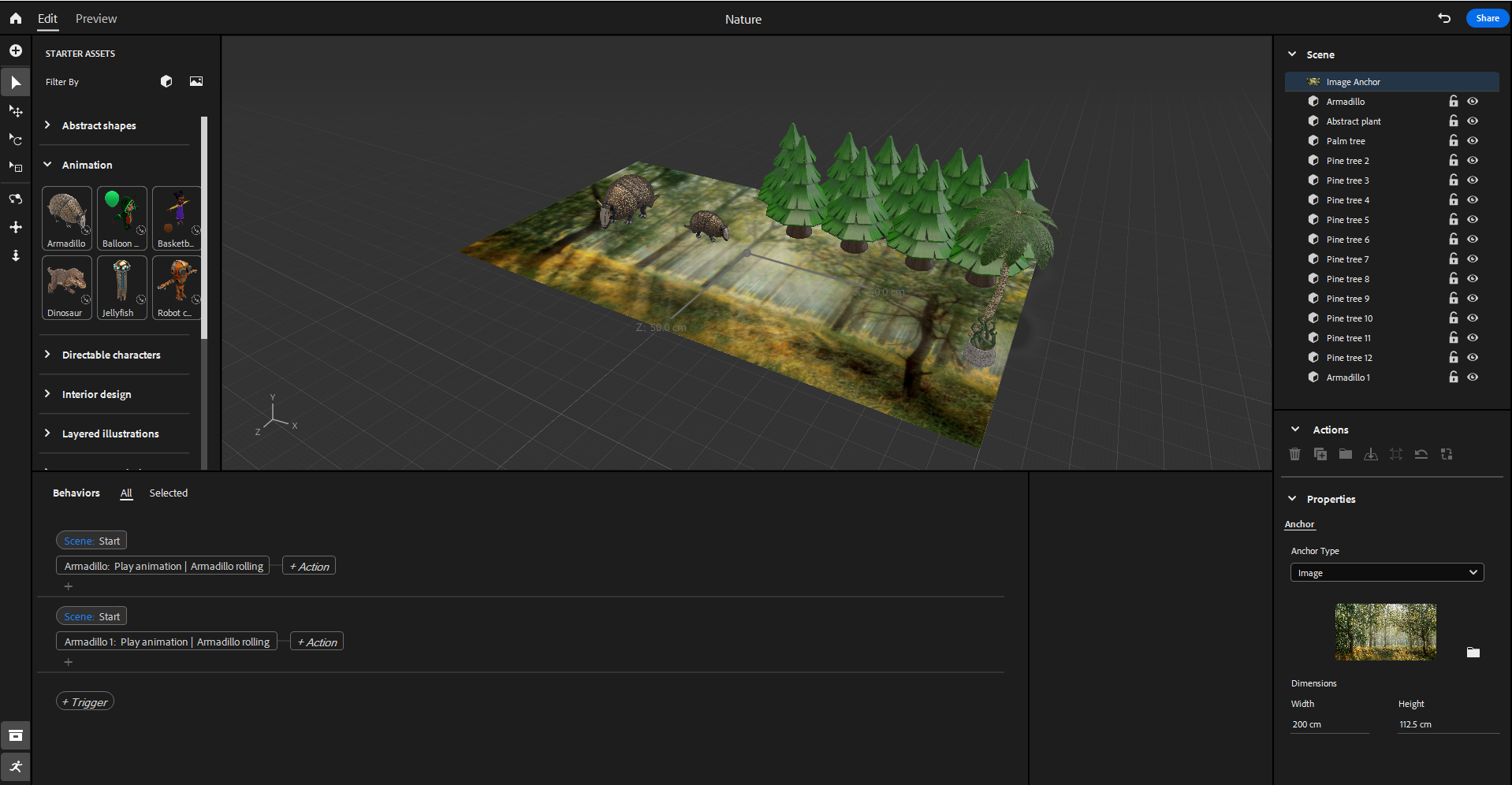Click the Home icon in top bar

pos(16,18)
